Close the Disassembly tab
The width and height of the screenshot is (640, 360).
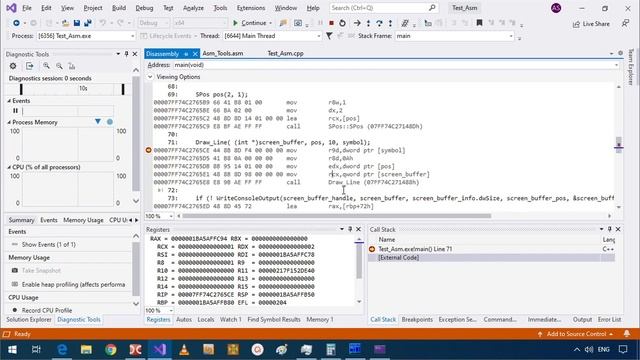point(195,54)
